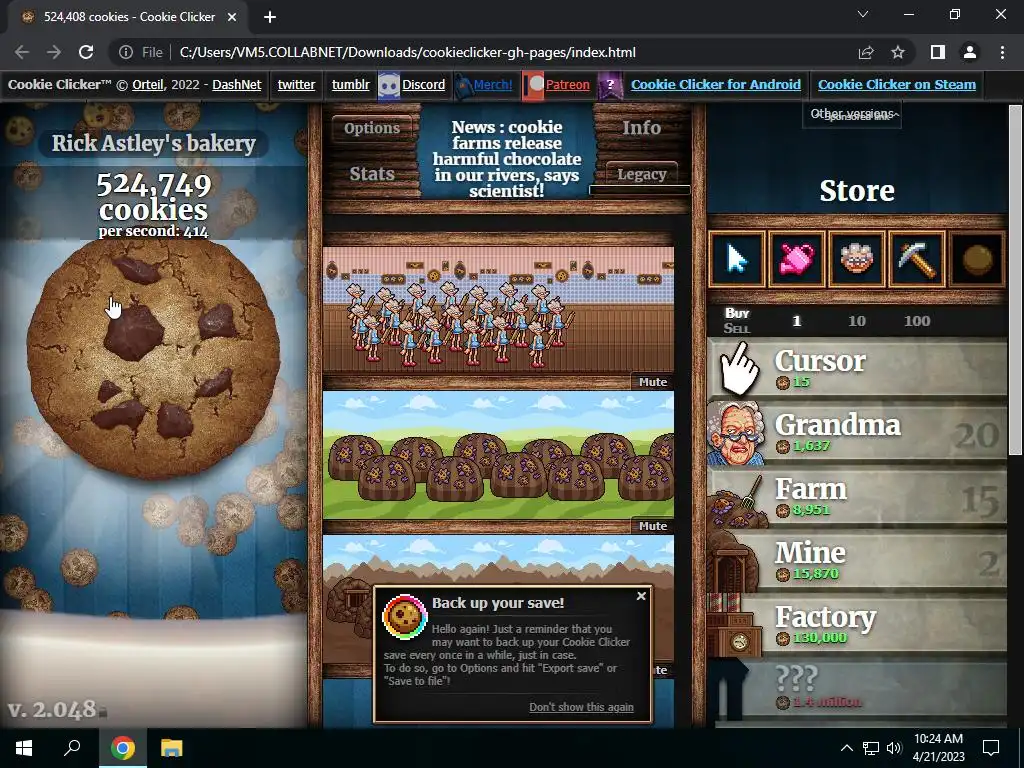This screenshot has width=1024, height=768.
Task: Select buy quantity 10
Action: click(857, 321)
